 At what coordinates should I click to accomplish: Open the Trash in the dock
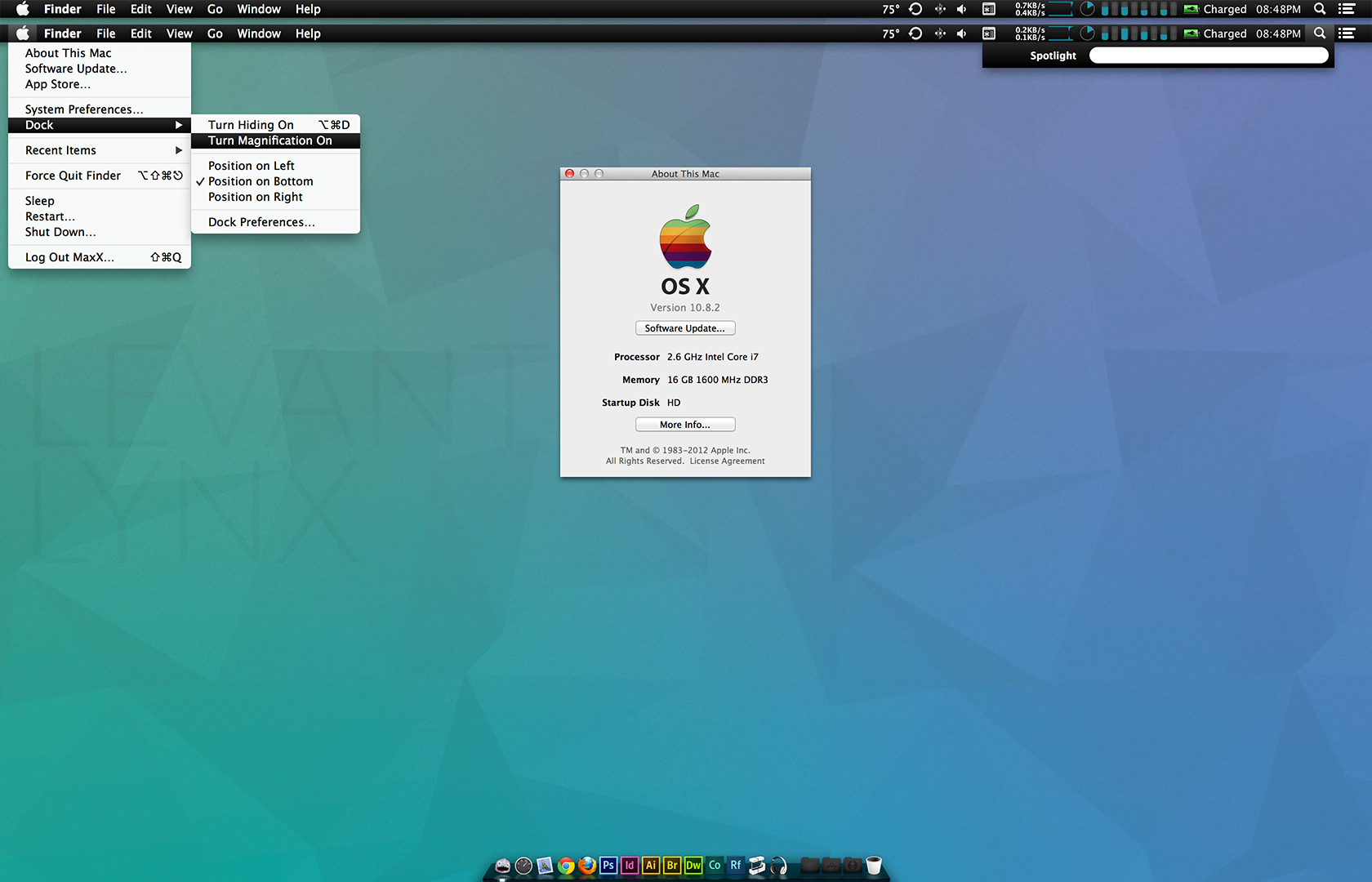874,866
